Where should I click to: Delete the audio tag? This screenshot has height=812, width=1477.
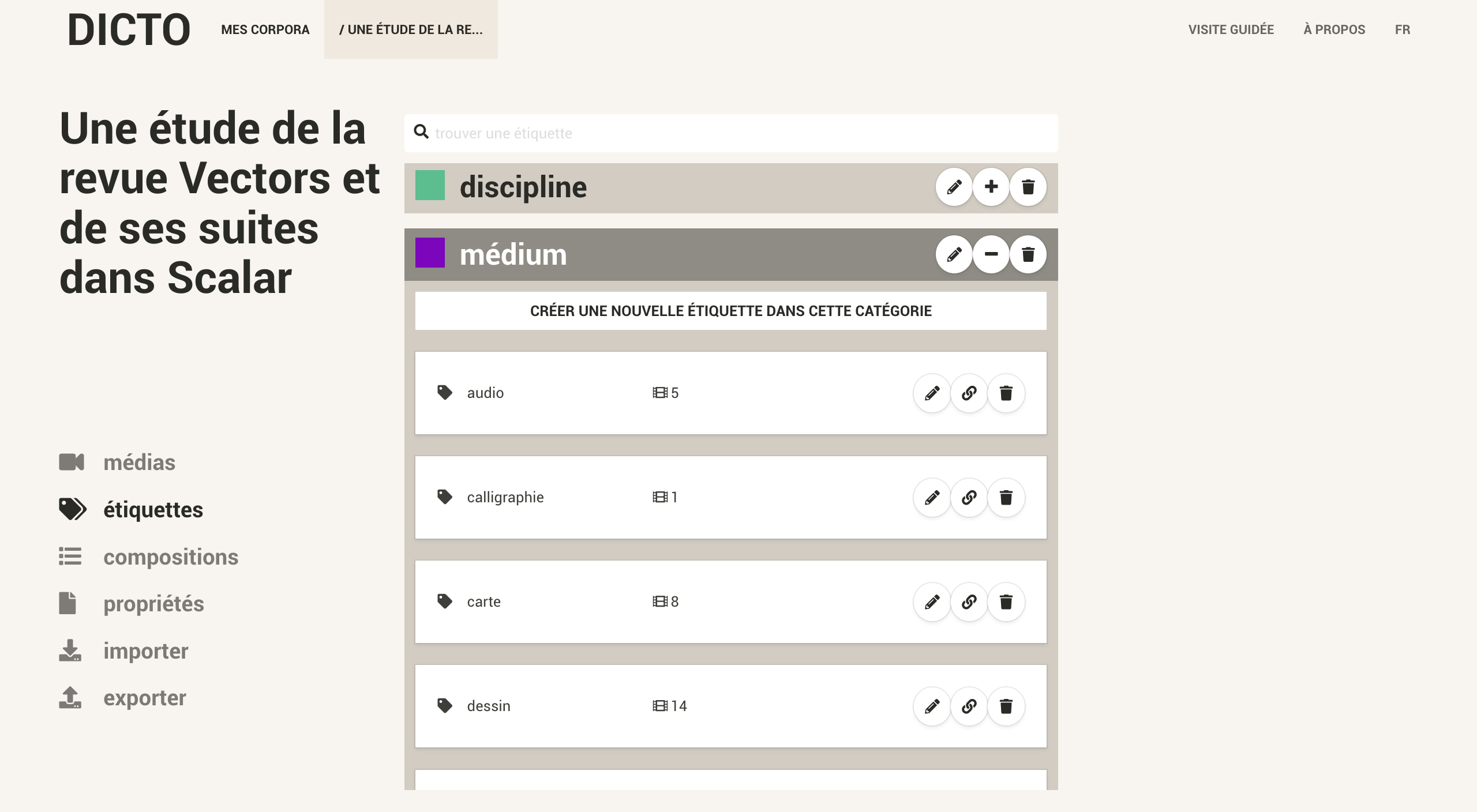point(1006,393)
